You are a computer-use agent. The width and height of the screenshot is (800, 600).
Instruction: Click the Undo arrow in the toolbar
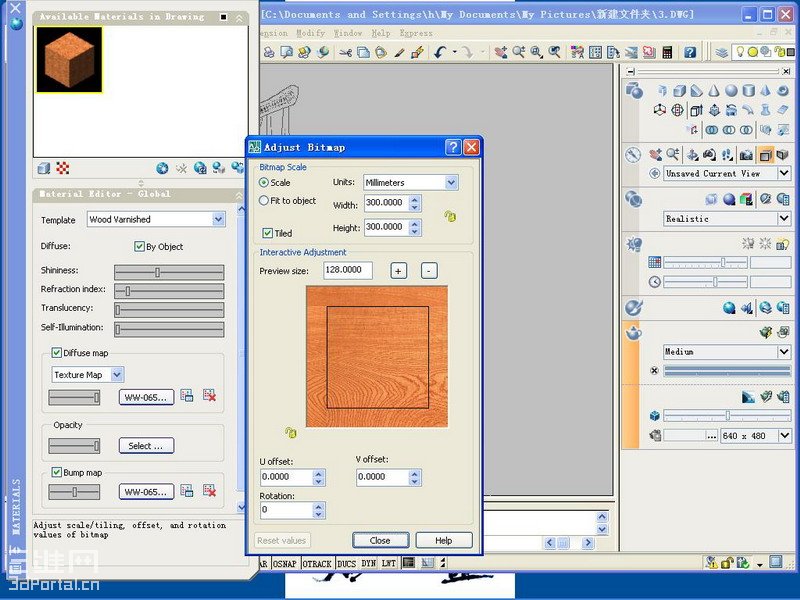[x=440, y=52]
